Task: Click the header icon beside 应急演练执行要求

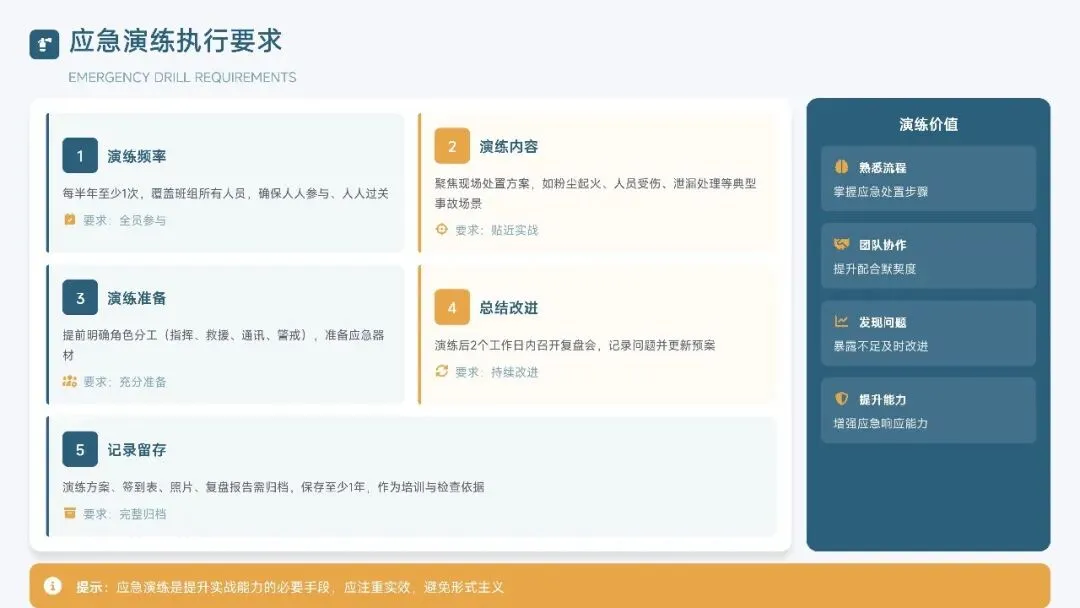Action: coord(44,45)
